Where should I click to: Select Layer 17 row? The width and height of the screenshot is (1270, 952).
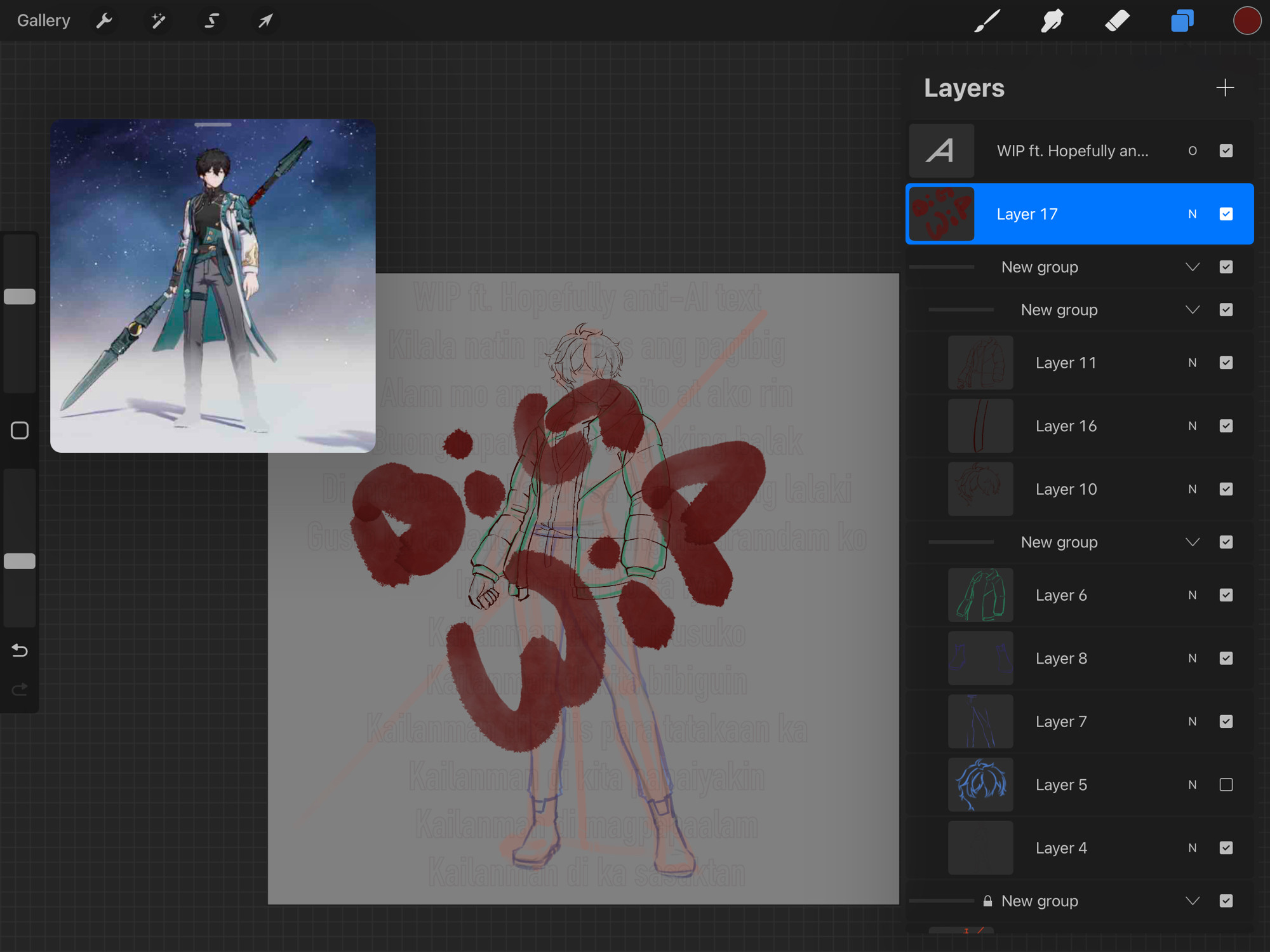point(1079,214)
